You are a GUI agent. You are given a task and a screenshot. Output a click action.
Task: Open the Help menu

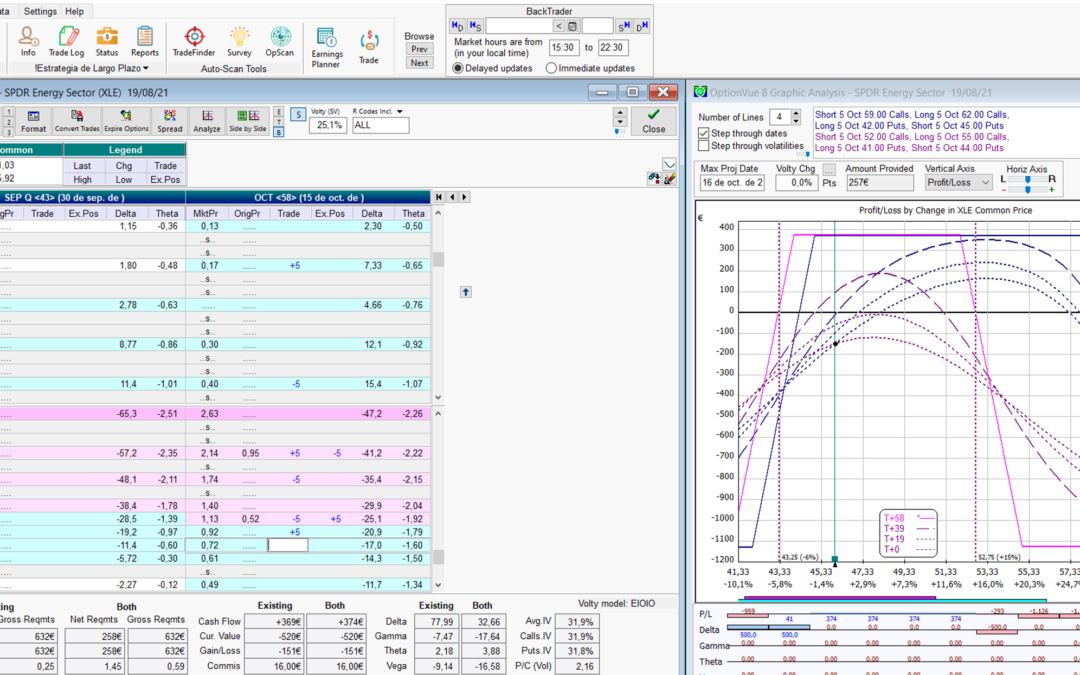(x=74, y=12)
